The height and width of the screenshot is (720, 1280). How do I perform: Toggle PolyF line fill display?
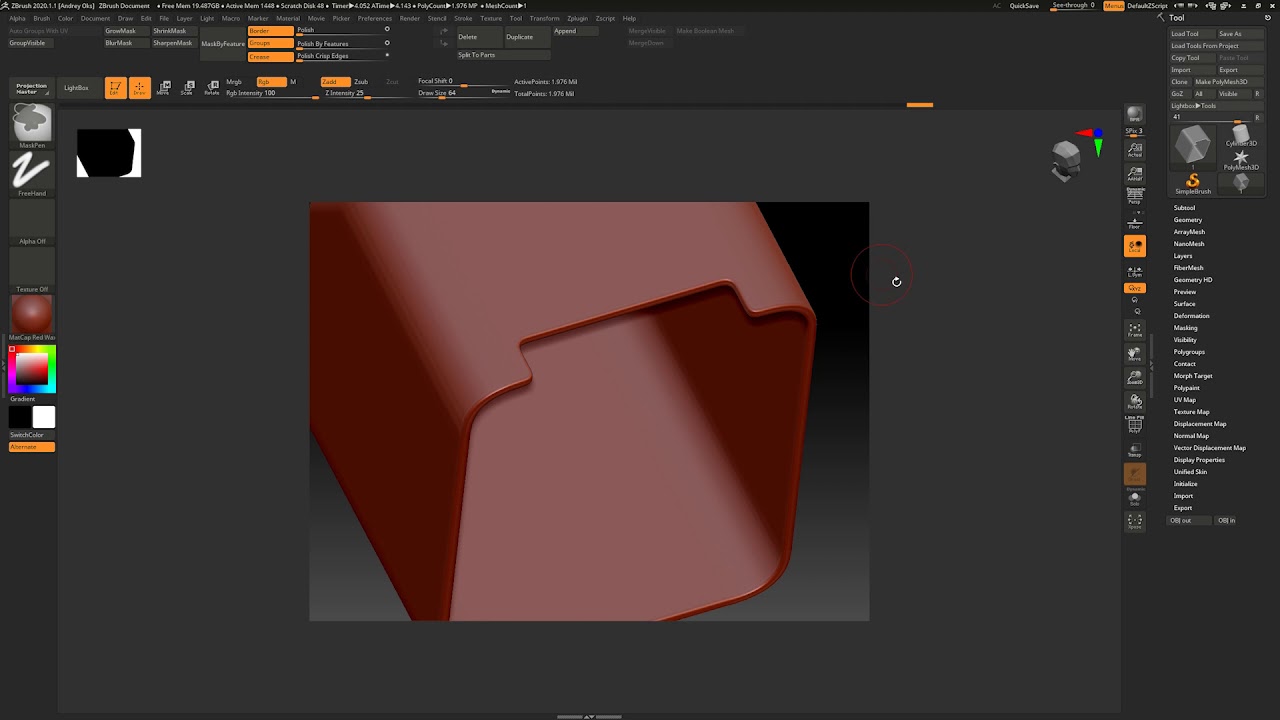pyautogui.click(x=1134, y=424)
